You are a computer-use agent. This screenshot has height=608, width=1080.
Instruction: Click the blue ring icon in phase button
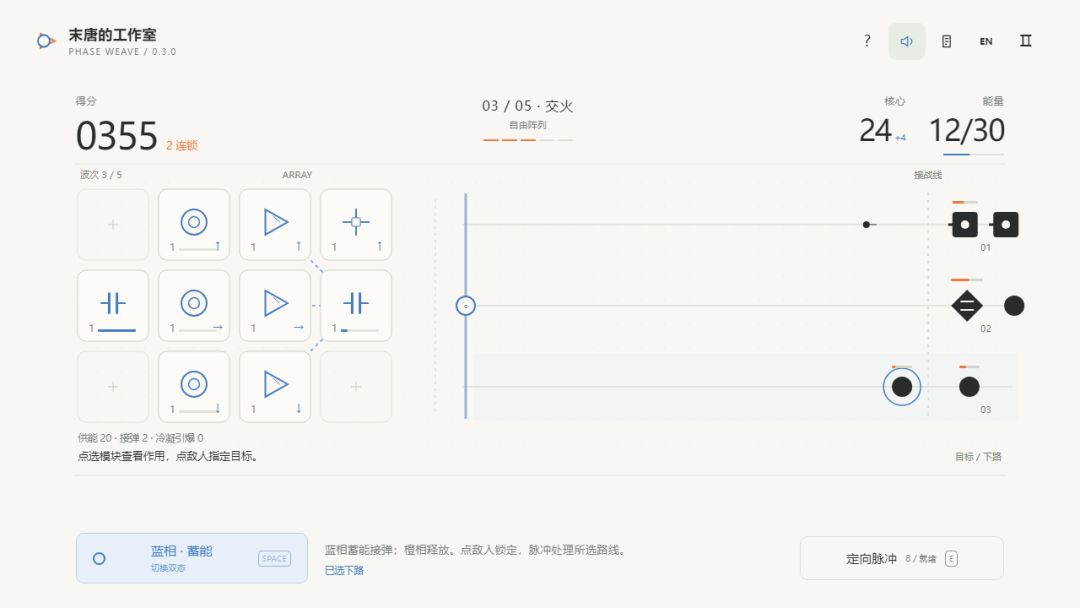click(x=99, y=558)
